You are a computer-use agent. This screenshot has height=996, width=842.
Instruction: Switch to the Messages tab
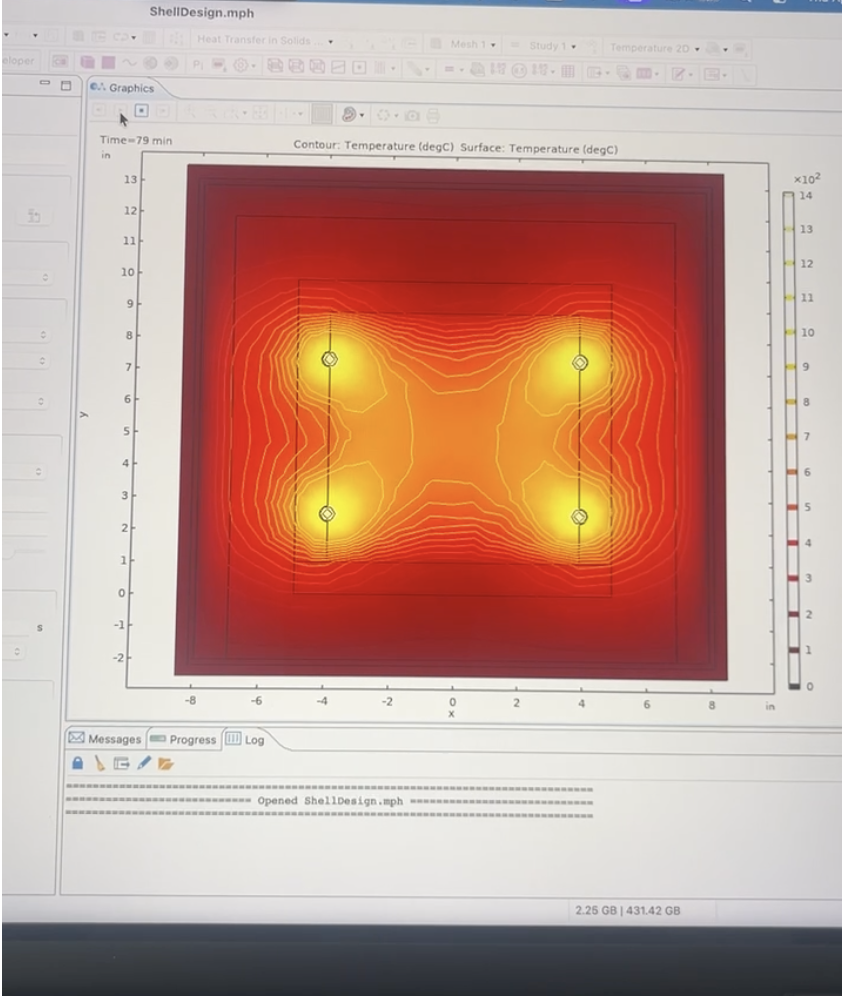pos(105,739)
